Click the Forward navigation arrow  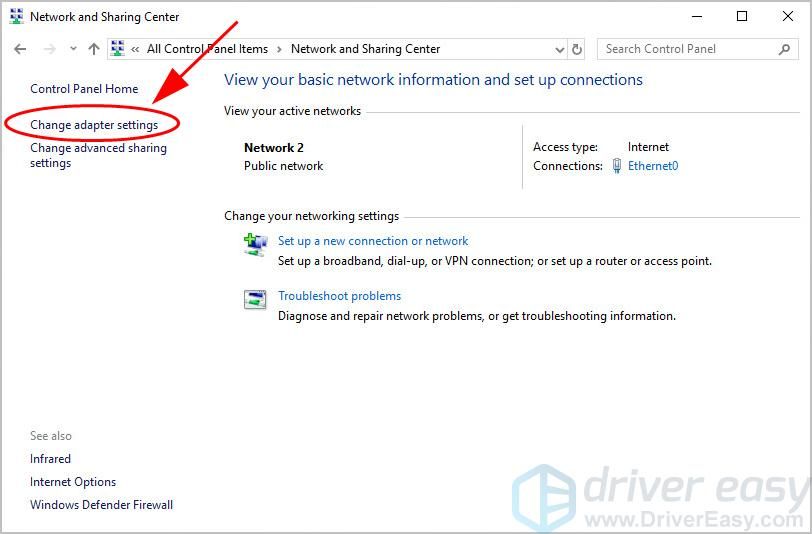47,49
